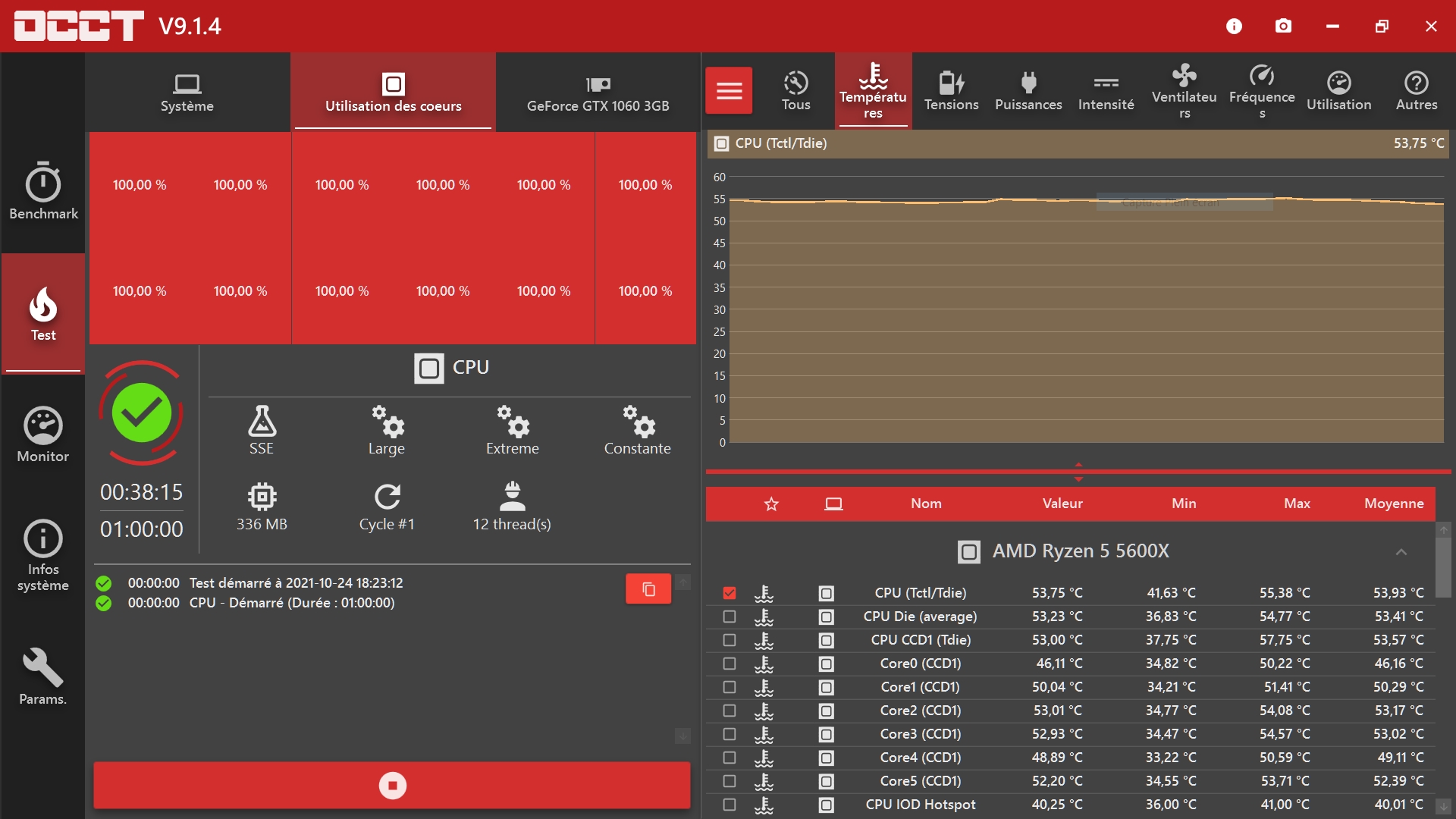Screen dimensions: 1456x819
Task: Check the CPU CCD1 (Tdie) checkbox
Action: 730,640
